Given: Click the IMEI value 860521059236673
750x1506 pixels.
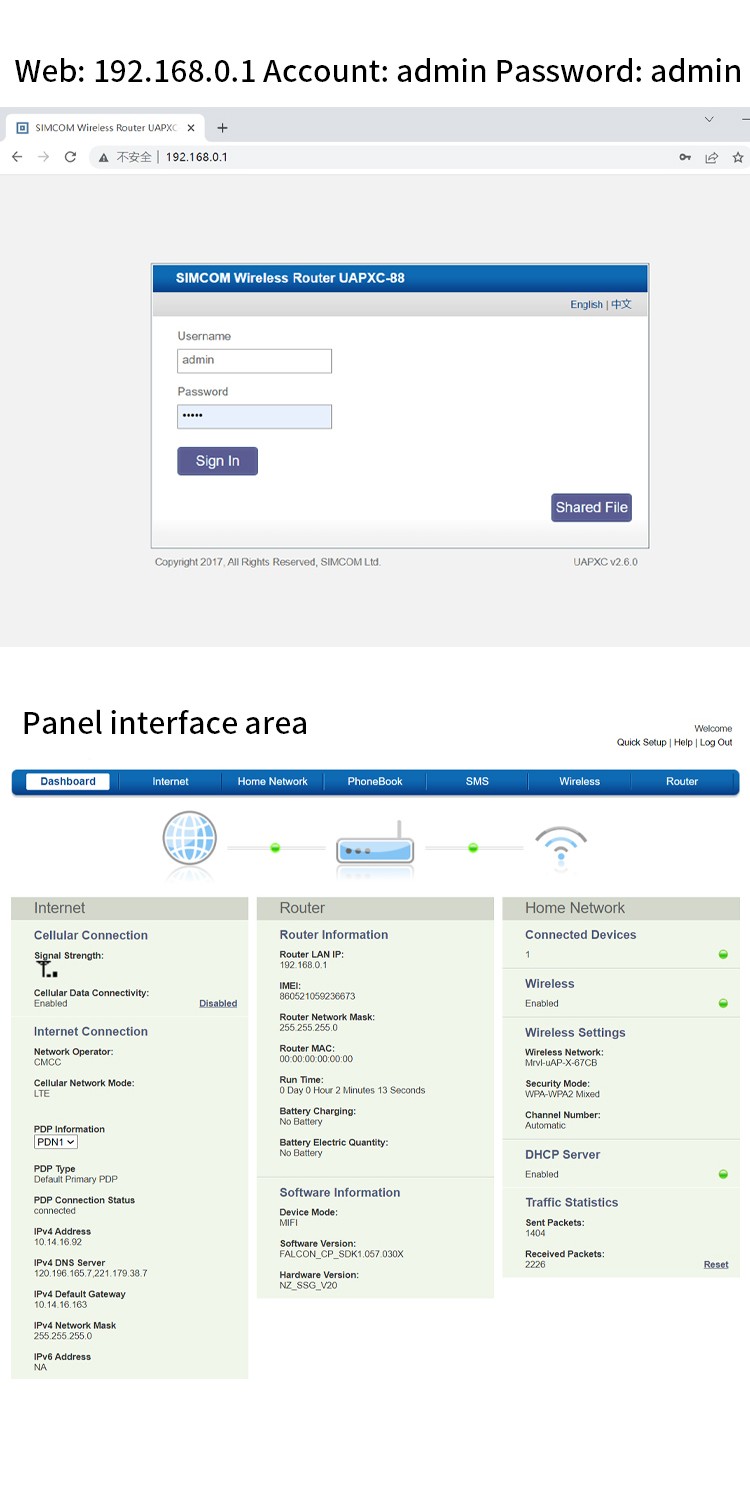Looking at the screenshot, I should pyautogui.click(x=317, y=997).
